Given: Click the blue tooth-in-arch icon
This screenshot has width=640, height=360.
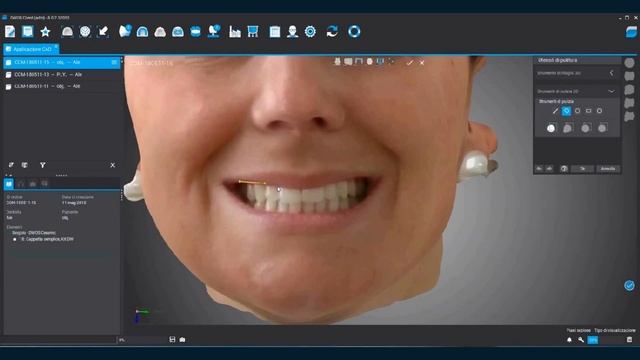Looking at the screenshot, I should point(178,31).
